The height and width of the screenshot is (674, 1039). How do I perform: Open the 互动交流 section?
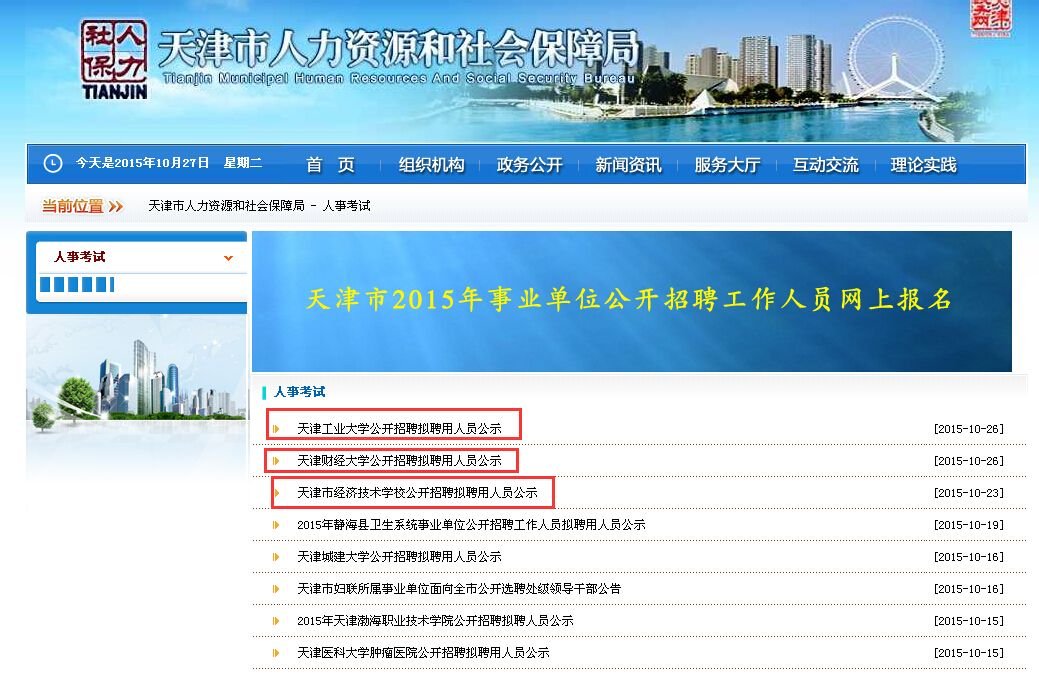click(x=824, y=163)
